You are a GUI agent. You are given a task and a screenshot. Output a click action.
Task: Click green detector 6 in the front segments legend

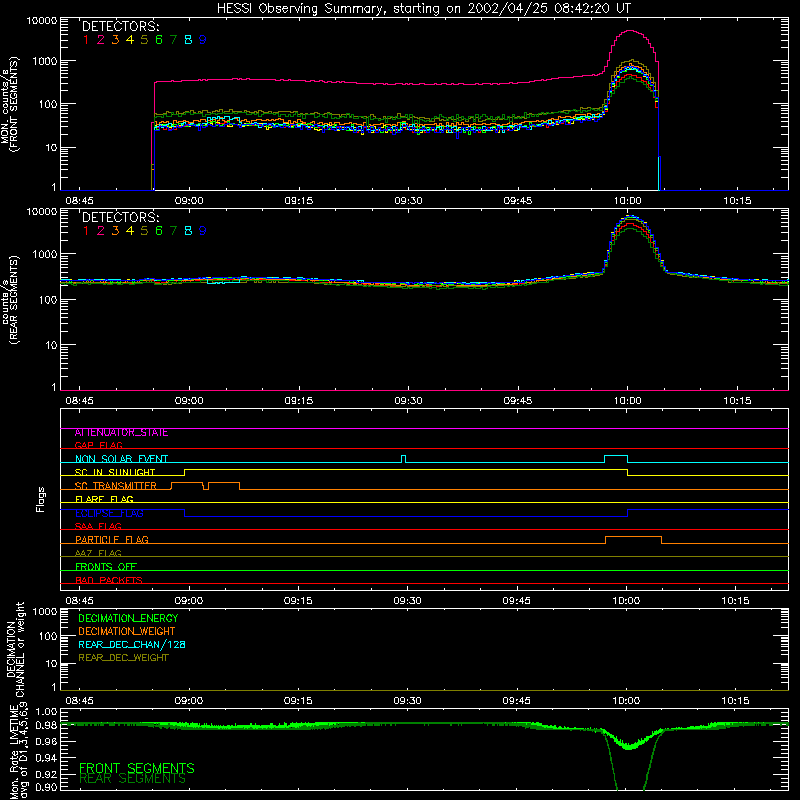159,40
